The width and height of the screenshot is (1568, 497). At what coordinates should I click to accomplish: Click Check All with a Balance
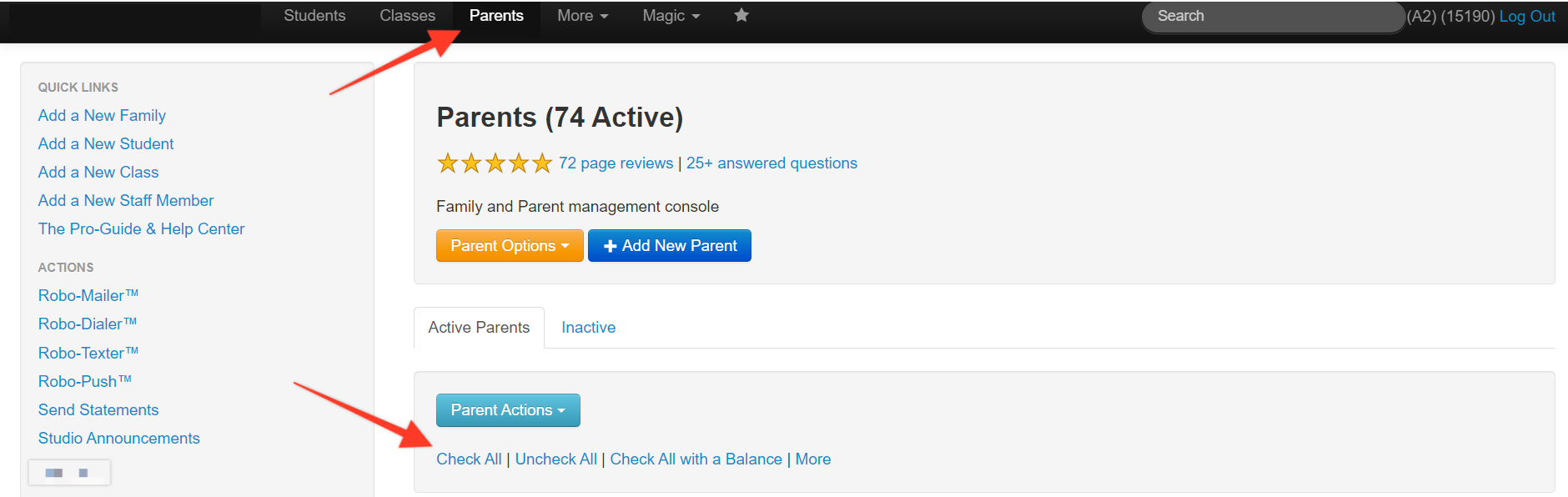coord(696,459)
